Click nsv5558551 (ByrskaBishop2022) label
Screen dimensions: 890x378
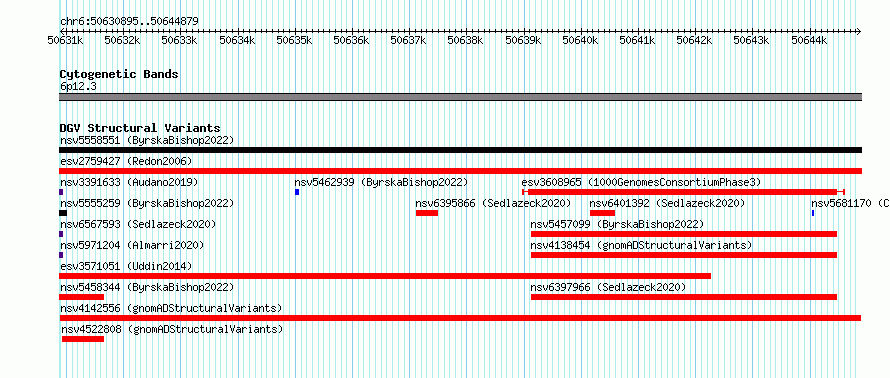[147, 140]
